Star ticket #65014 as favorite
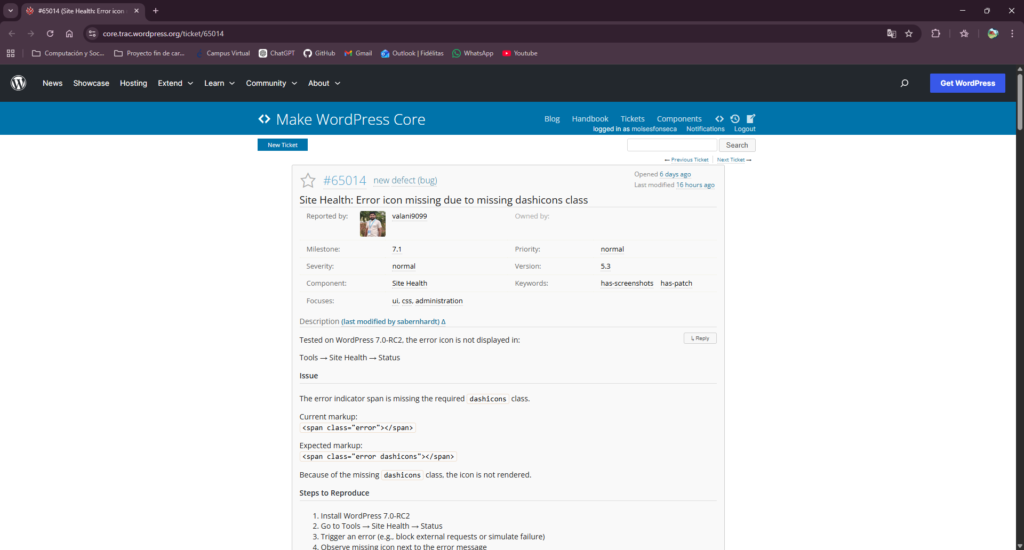 [308, 180]
